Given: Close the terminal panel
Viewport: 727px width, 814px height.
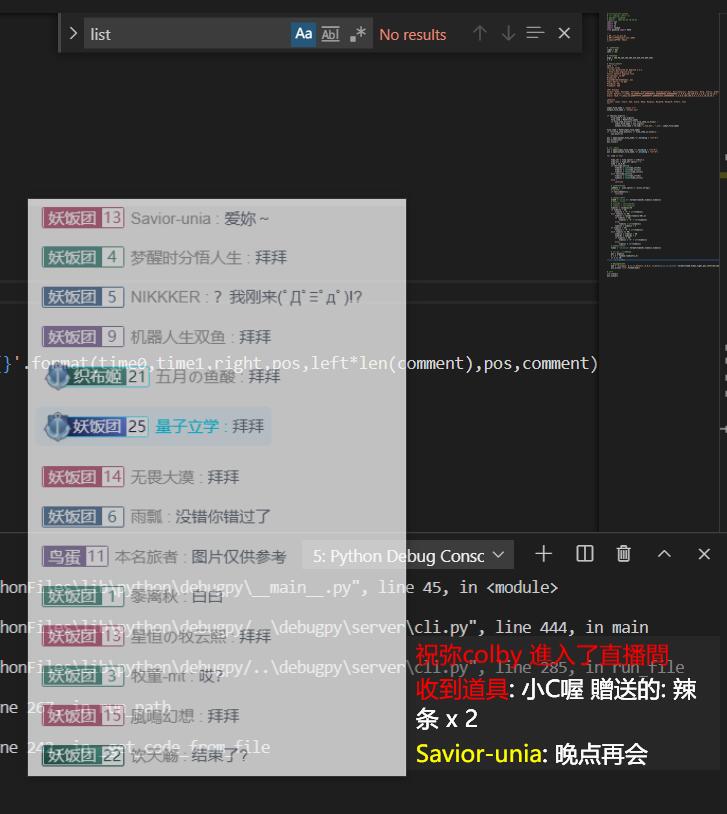Looking at the screenshot, I should (704, 554).
